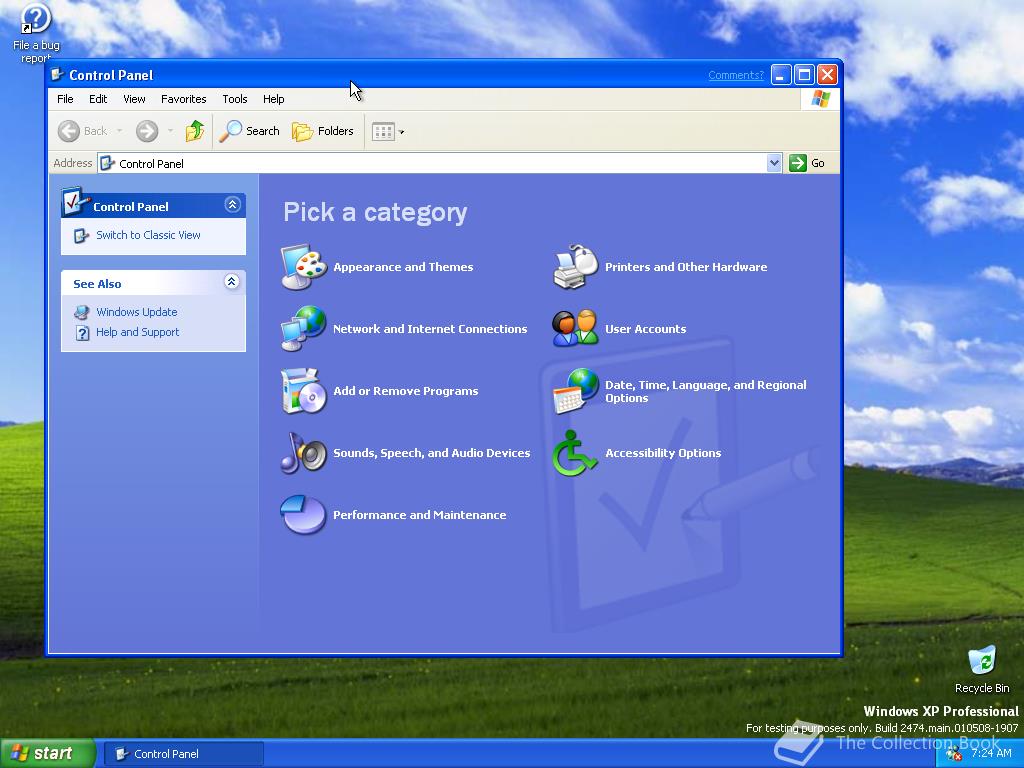Open the Add or Remove Programs CD icon
Image resolution: width=1024 pixels, height=768 pixels.
(x=304, y=391)
